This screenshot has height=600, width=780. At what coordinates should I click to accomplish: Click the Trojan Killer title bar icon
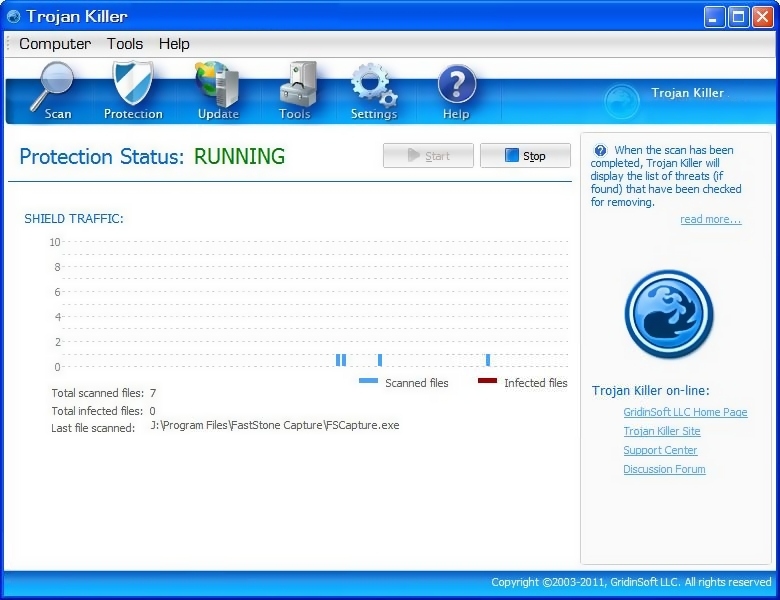tap(13, 16)
